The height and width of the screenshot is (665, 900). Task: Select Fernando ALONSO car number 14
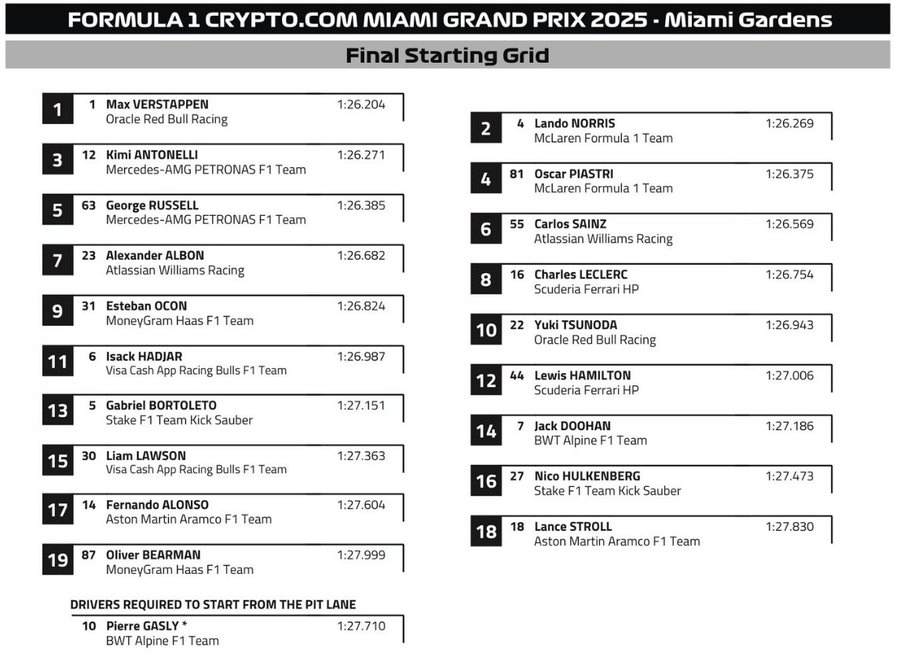pos(89,505)
